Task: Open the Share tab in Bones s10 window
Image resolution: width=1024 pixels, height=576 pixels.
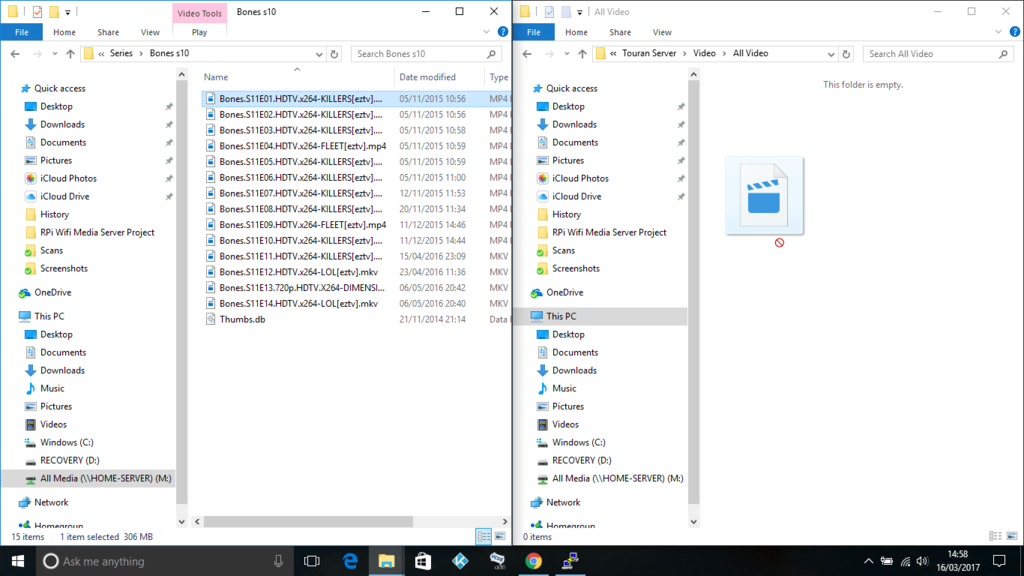Action: (x=108, y=32)
